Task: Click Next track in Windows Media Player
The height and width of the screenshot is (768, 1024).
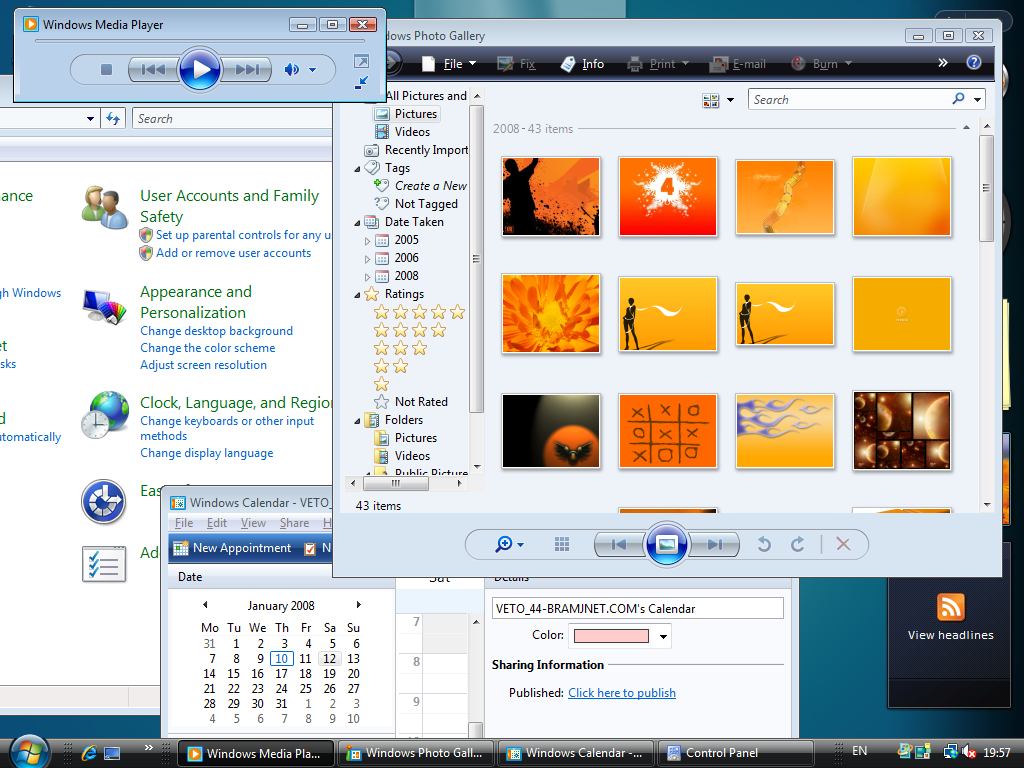Action: pyautogui.click(x=247, y=69)
